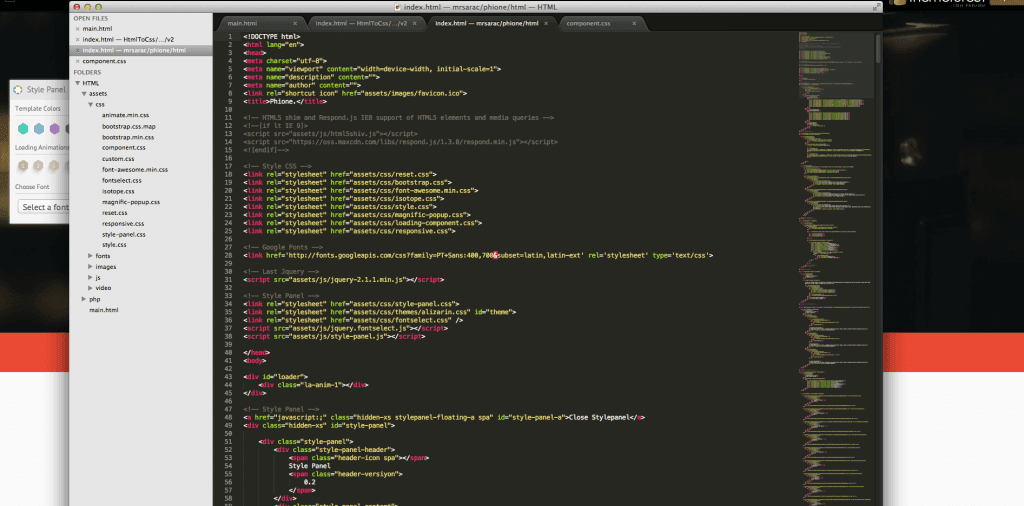Open component.css in the css folder
The width and height of the screenshot is (1024, 506).
tap(123, 148)
